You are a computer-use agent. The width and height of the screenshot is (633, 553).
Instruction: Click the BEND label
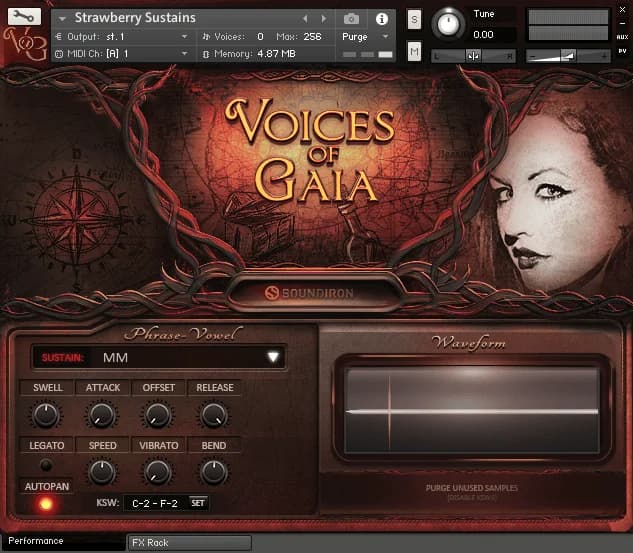coord(214,445)
